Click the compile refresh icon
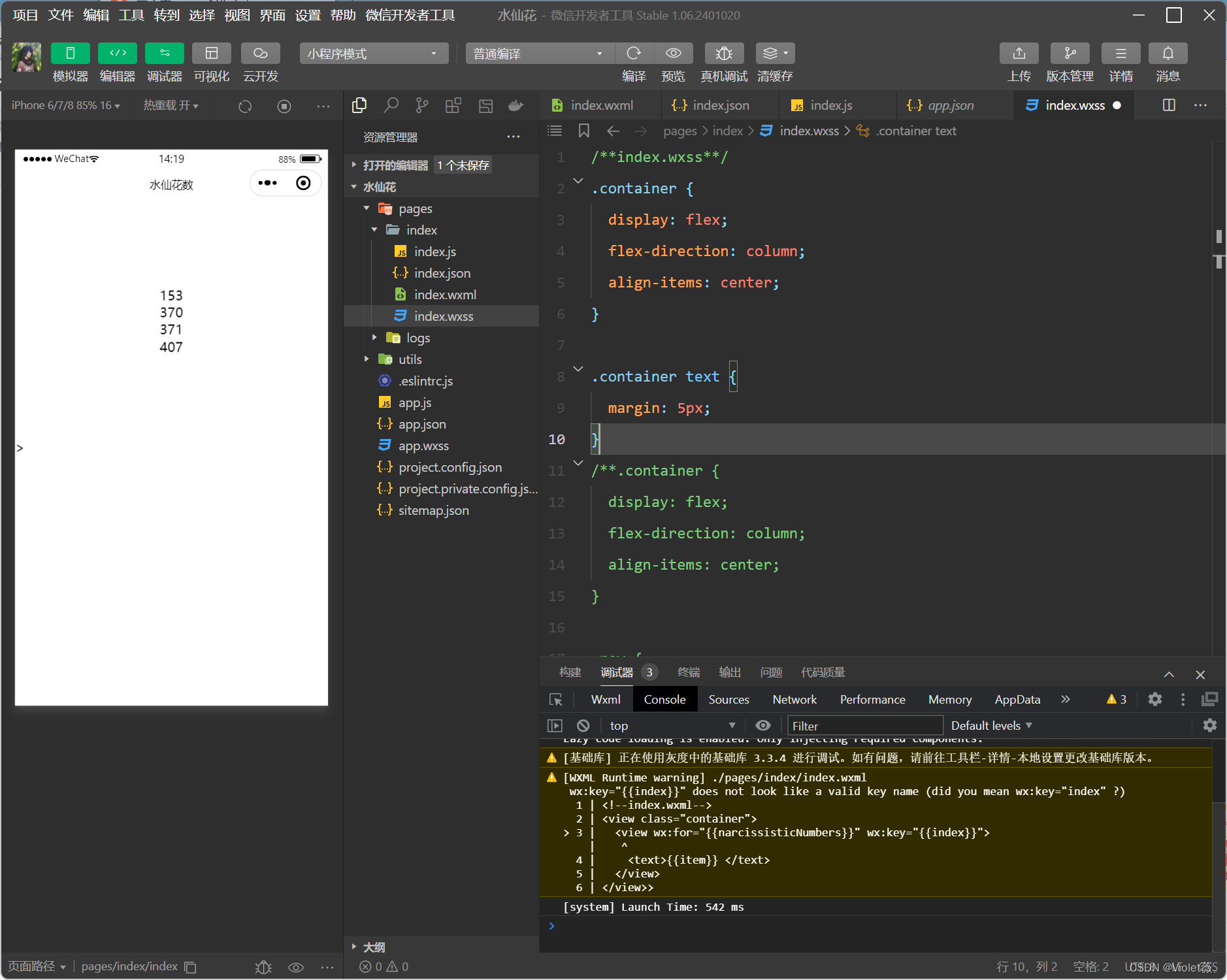 [x=634, y=53]
